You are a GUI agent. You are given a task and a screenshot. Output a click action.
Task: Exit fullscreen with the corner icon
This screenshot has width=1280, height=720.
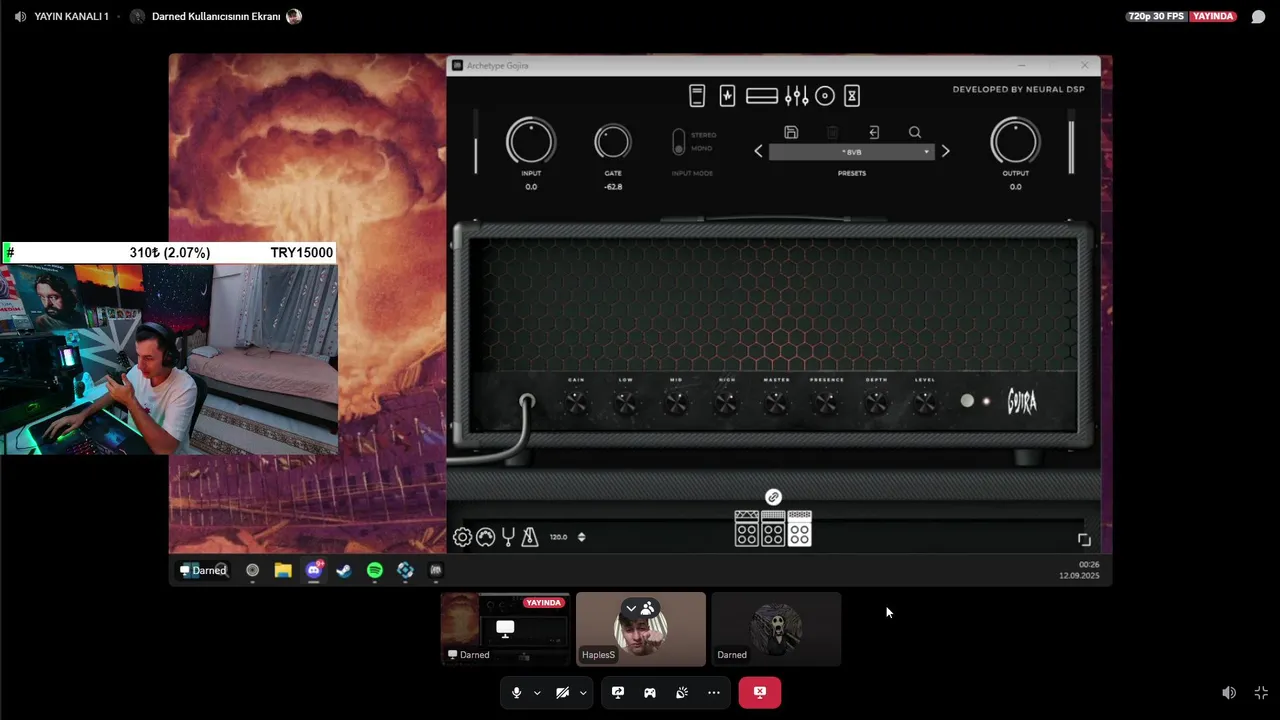pyautogui.click(x=1261, y=692)
